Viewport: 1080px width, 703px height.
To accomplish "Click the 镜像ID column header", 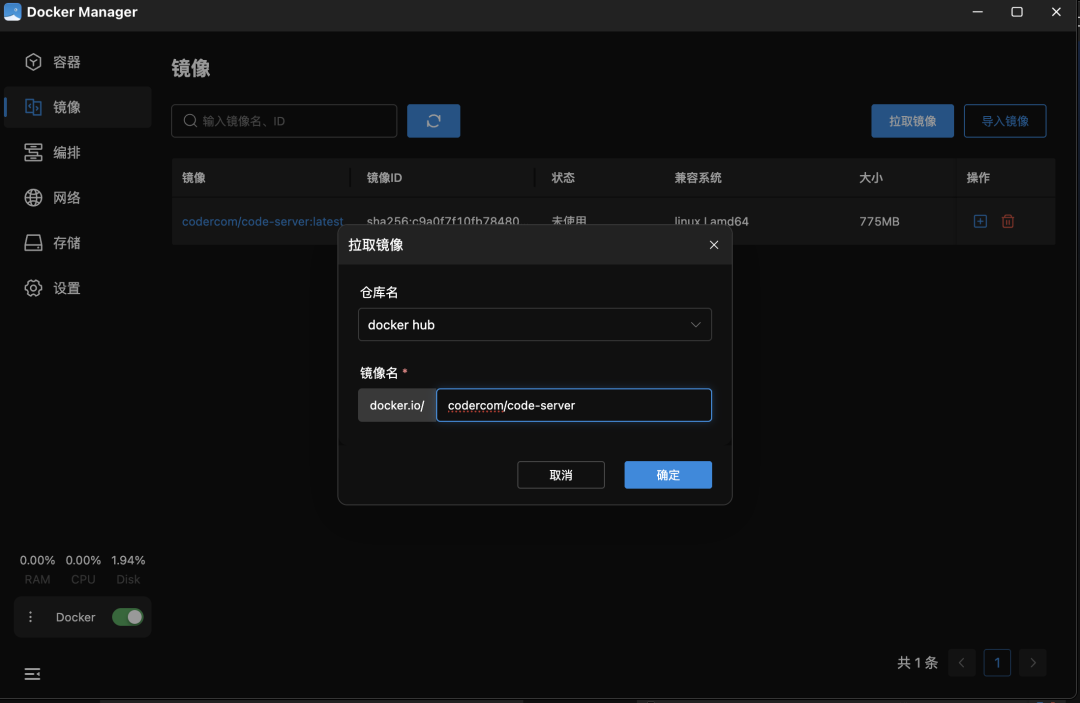I will 384,178.
